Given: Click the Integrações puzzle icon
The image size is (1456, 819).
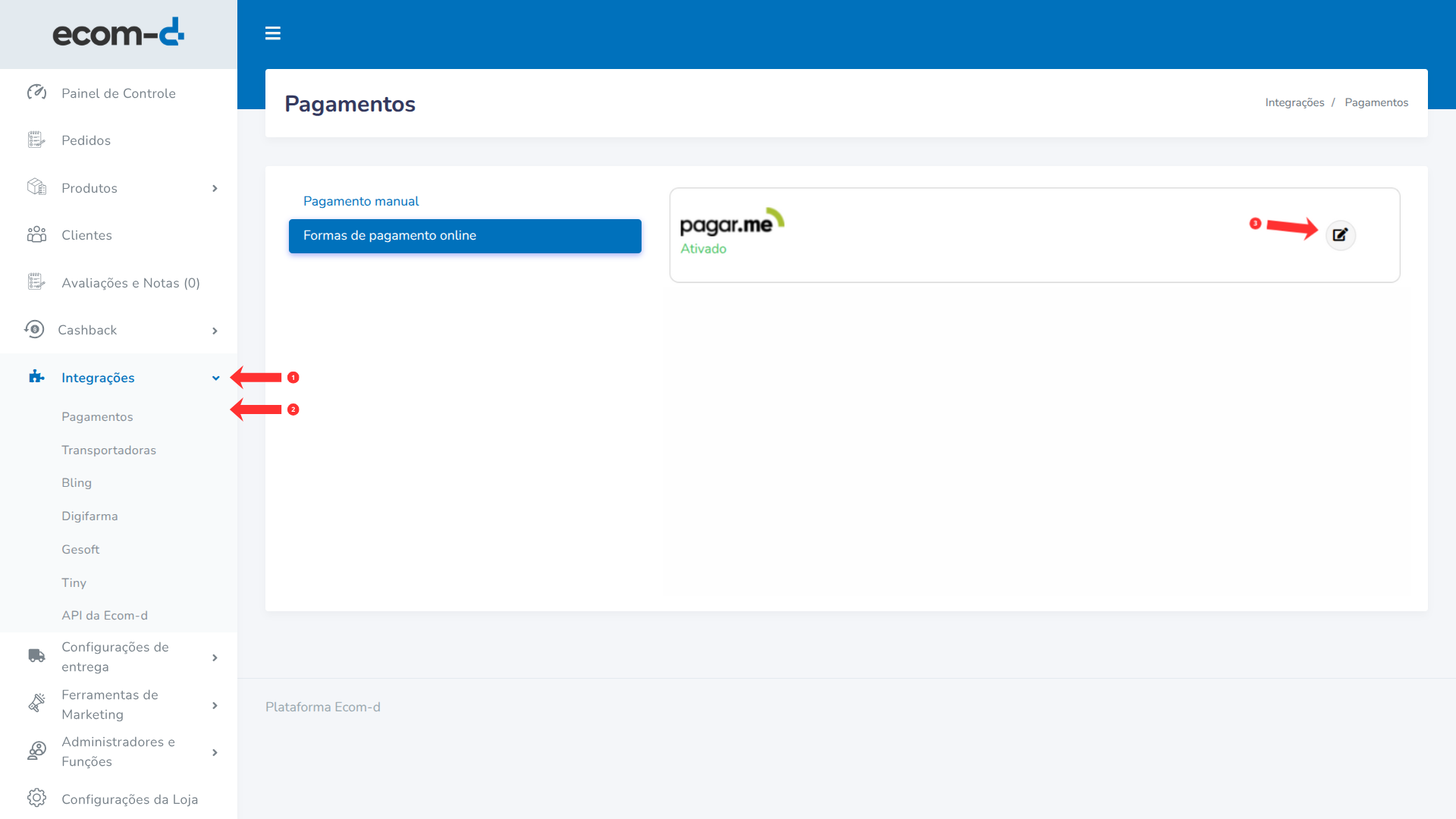Looking at the screenshot, I should pos(36,377).
